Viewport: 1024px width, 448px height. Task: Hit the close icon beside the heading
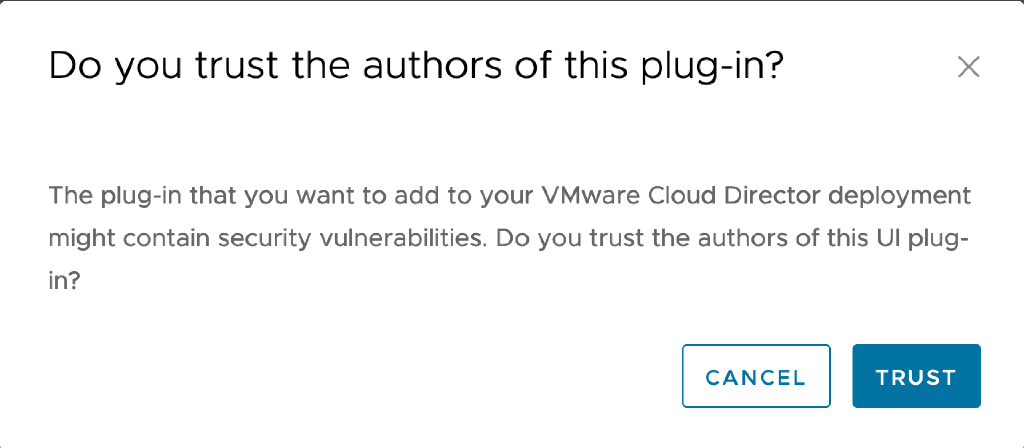[x=968, y=67]
